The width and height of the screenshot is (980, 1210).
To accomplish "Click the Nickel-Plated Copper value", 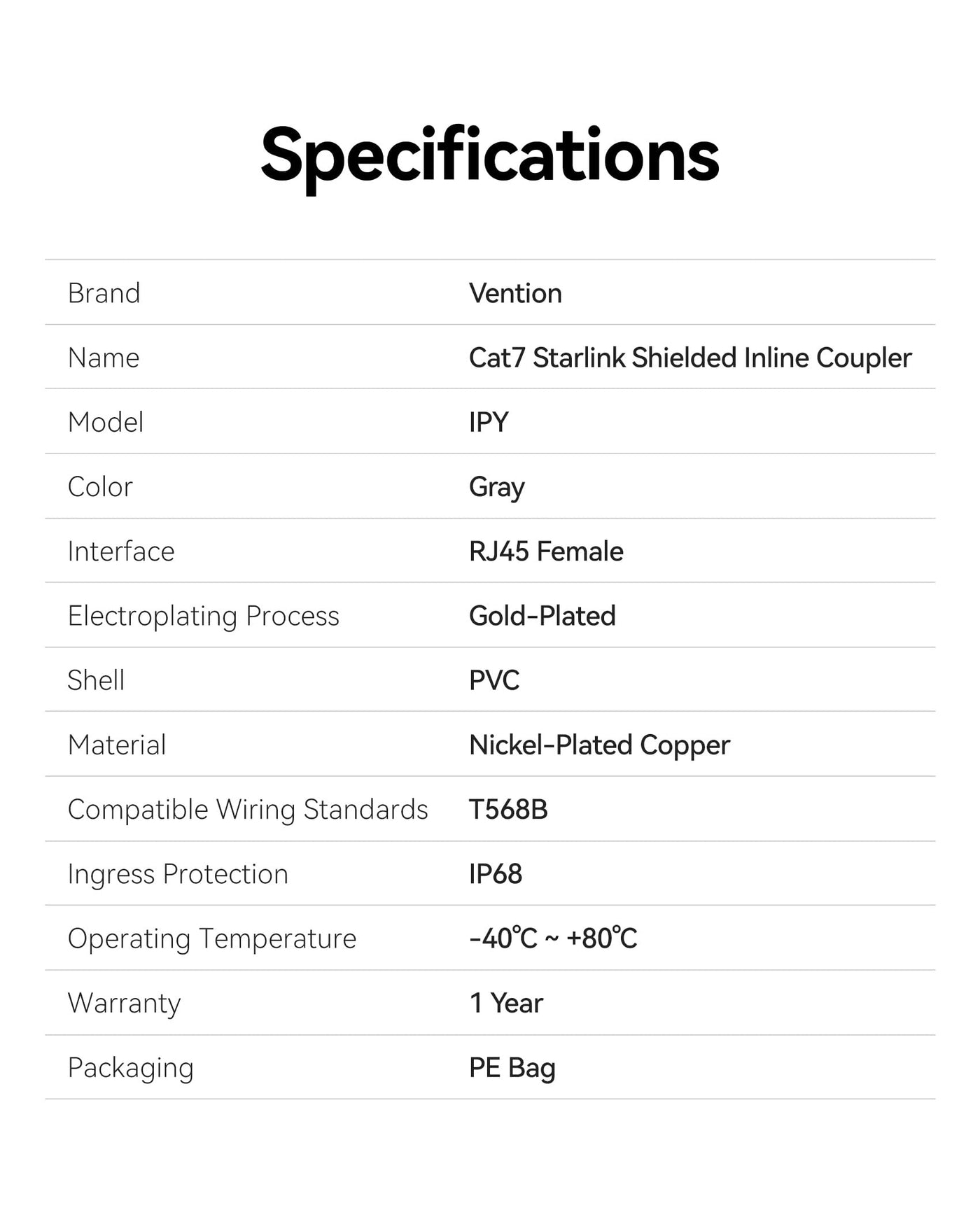I will (599, 746).
